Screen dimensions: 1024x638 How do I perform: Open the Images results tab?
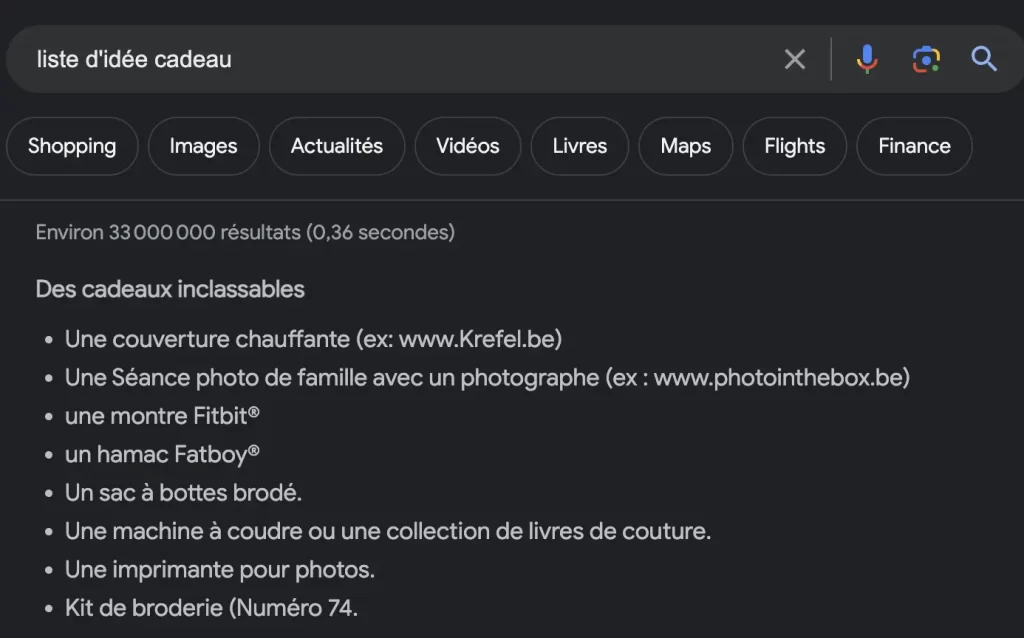[203, 146]
